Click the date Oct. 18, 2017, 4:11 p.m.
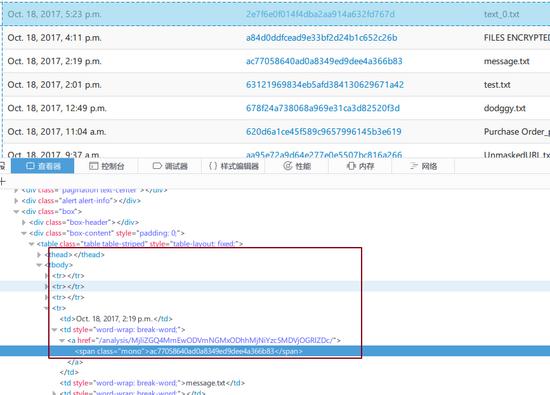Image resolution: width=550 pixels, height=395 pixels. click(x=54, y=38)
